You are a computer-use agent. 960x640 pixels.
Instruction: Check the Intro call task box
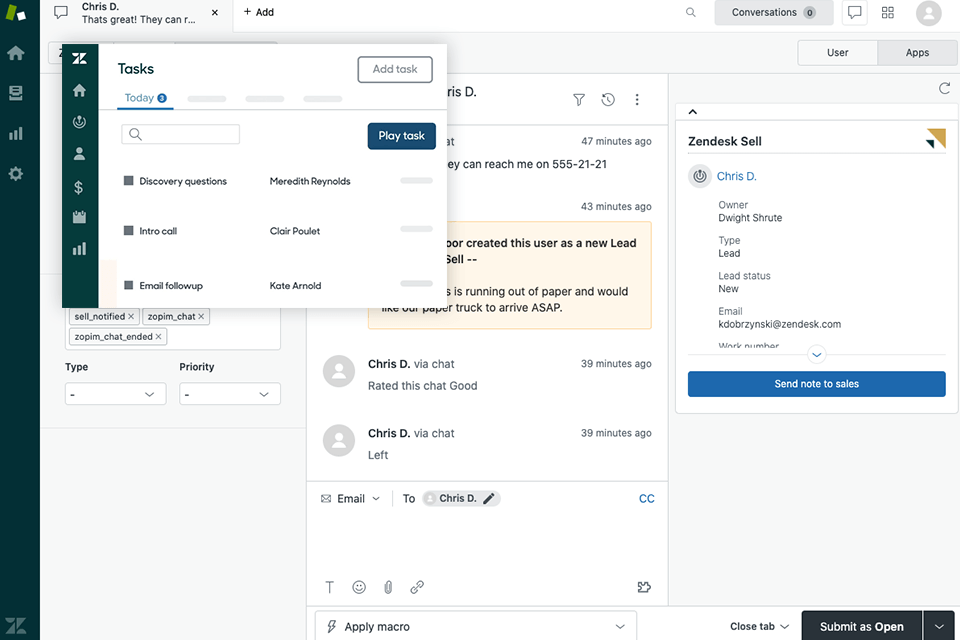(x=129, y=230)
